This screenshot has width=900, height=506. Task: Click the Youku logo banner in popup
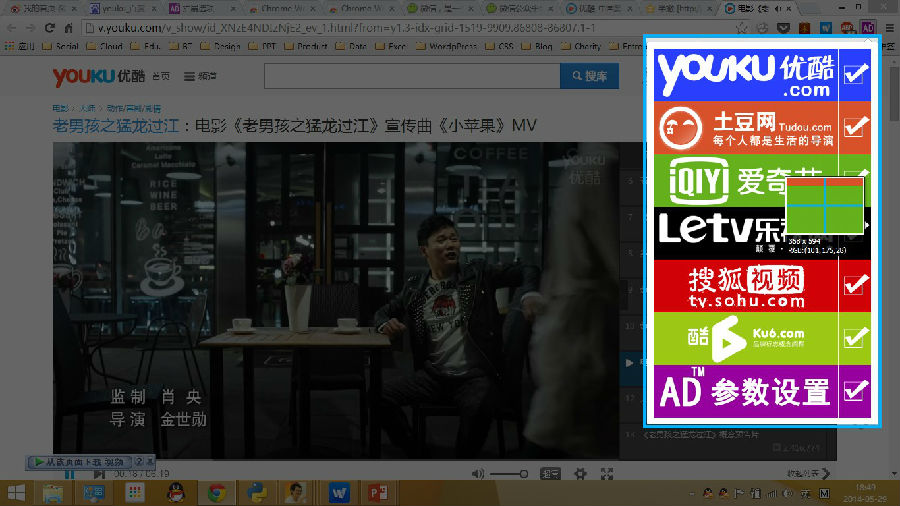click(x=745, y=74)
